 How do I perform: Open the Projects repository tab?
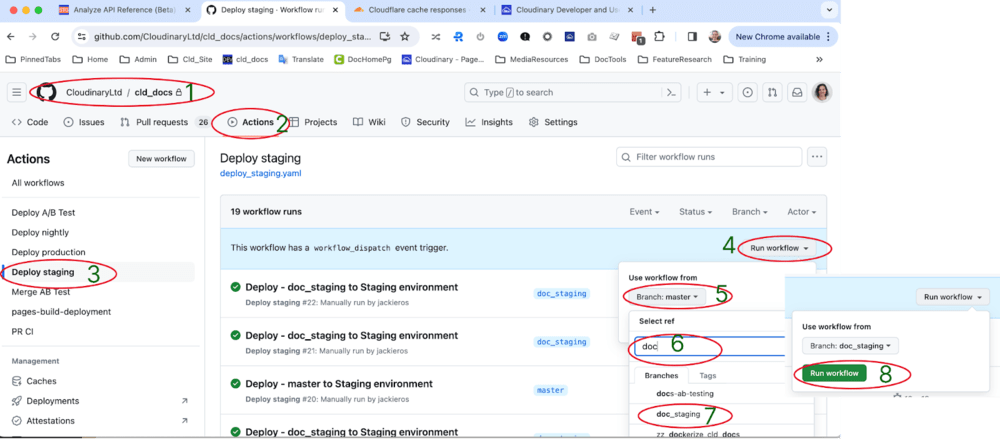pyautogui.click(x=313, y=122)
